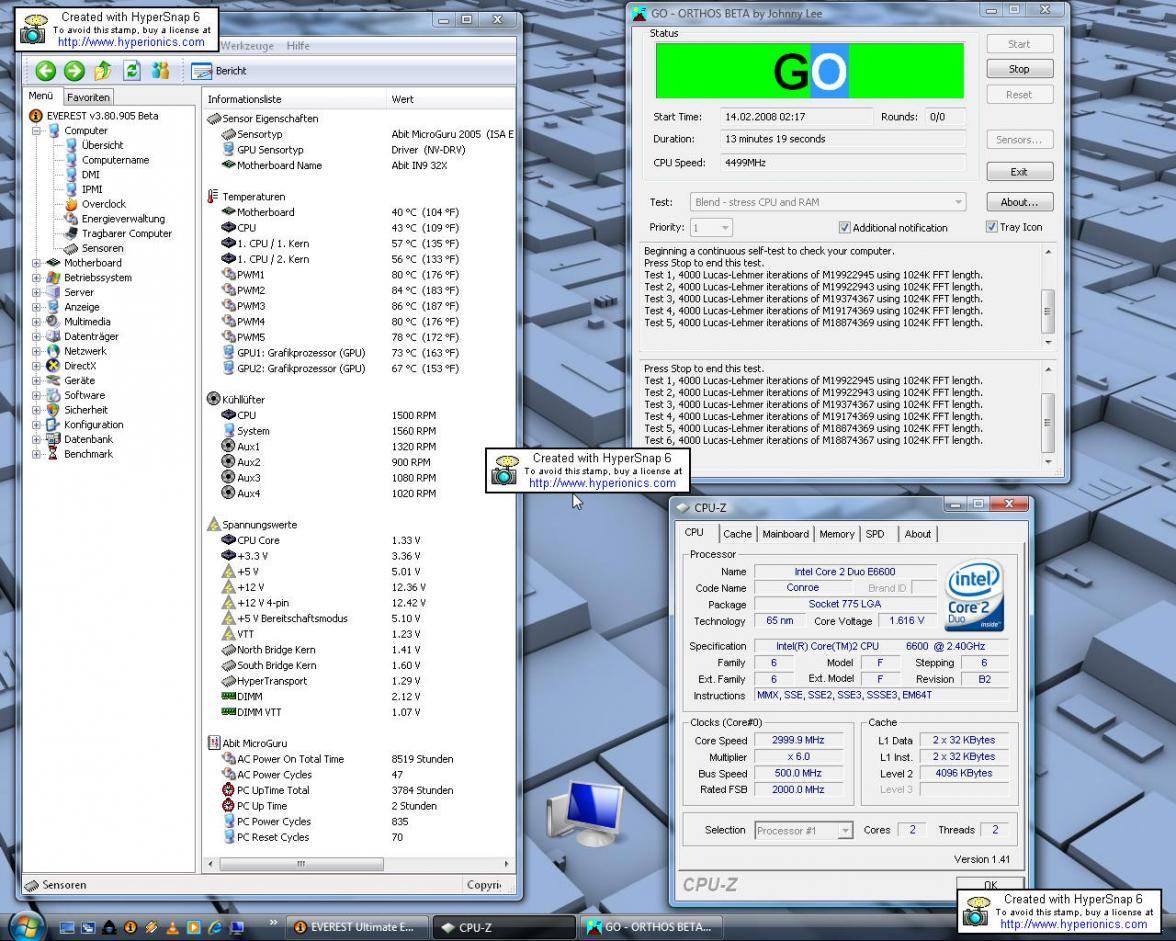
Task: Click the Datenbank icon in tree
Action: coord(52,439)
